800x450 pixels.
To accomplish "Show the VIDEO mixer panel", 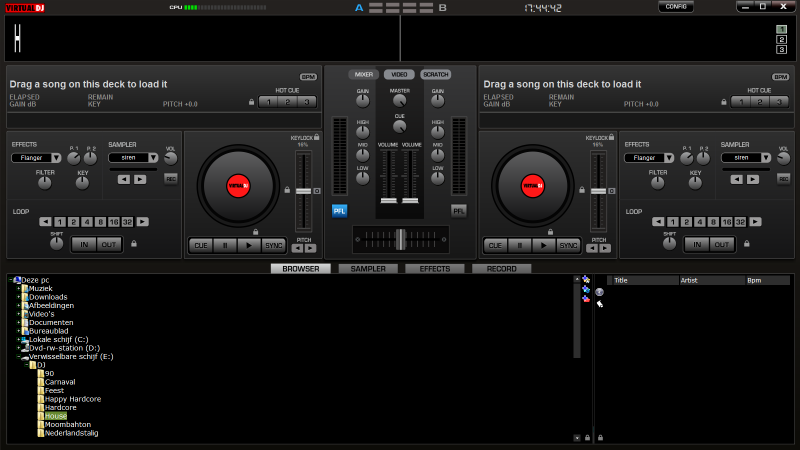I will 399,74.
